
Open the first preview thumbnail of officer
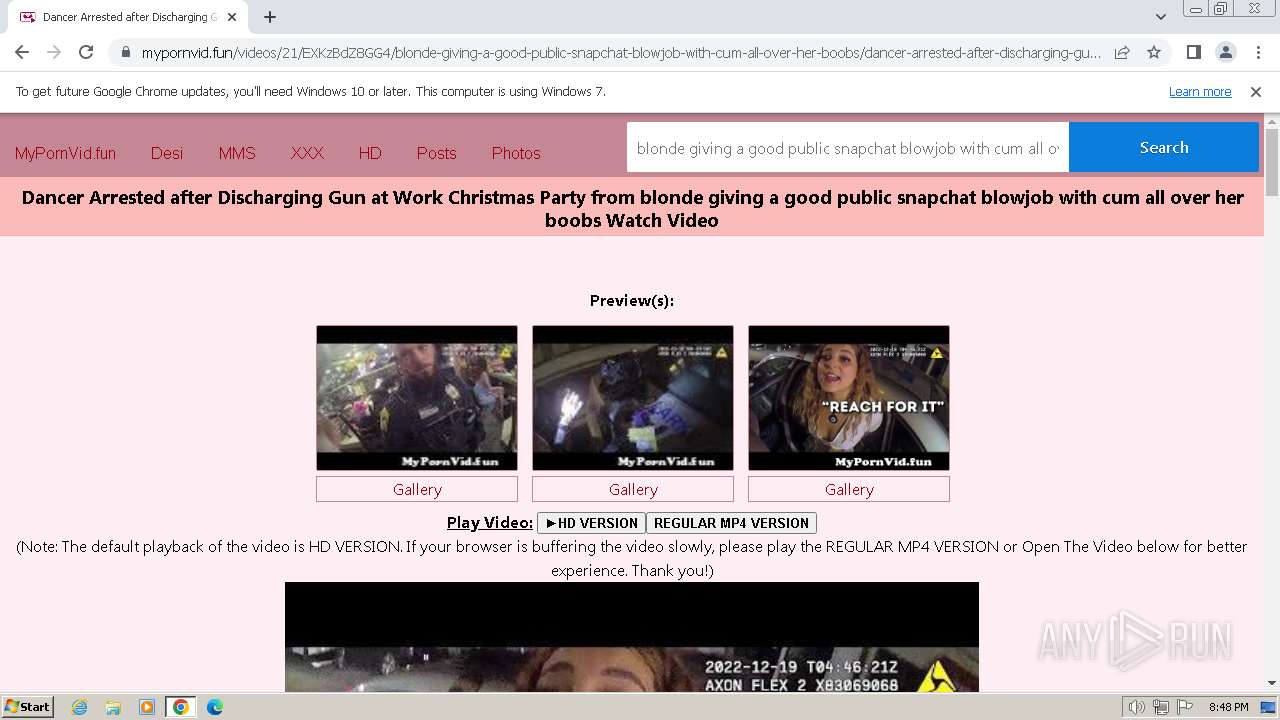click(417, 398)
